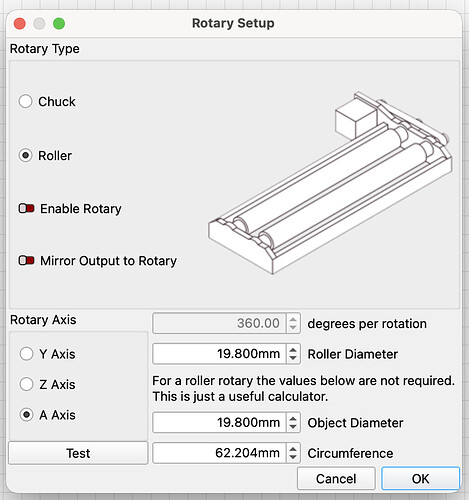Image resolution: width=469 pixels, height=500 pixels.
Task: Select the Chuck rotary type
Action: (x=26, y=101)
